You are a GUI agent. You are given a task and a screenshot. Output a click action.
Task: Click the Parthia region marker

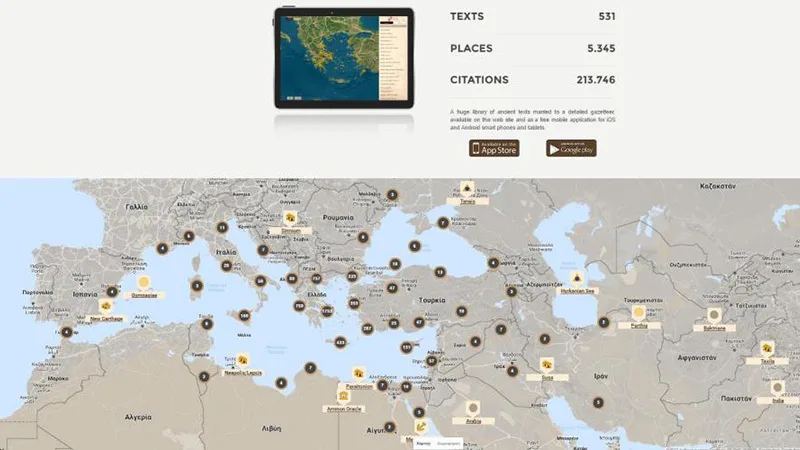[x=638, y=313]
